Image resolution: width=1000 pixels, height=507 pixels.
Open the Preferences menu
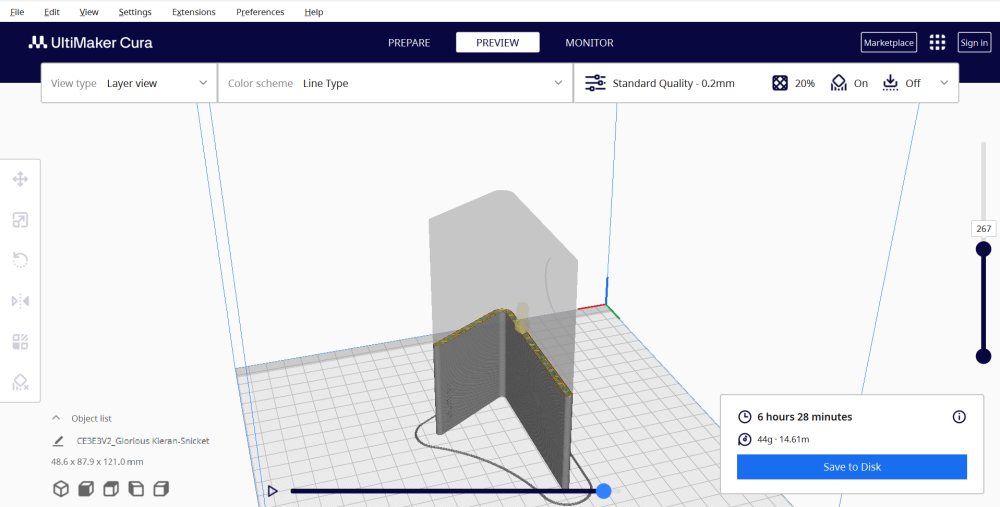[260, 11]
